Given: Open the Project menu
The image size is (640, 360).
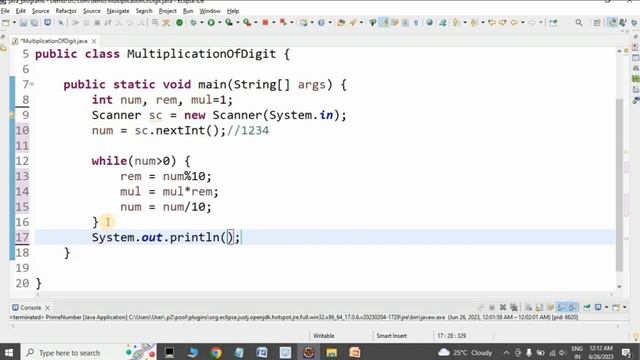Looking at the screenshot, I should click(167, 11).
